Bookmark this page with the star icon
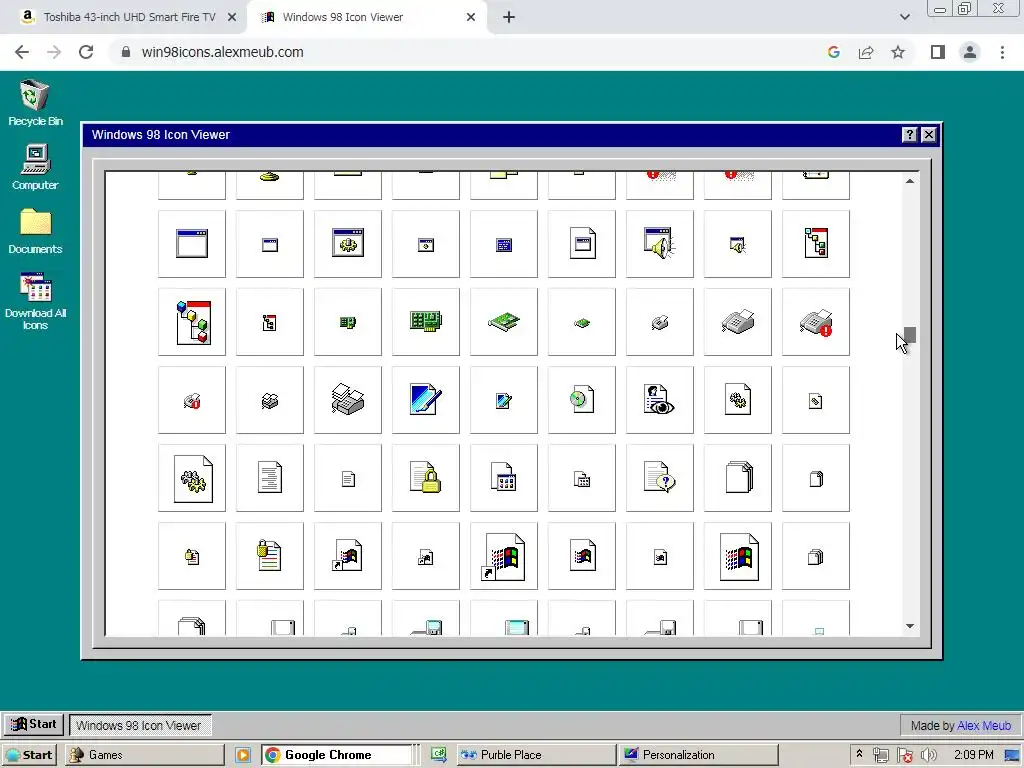 [898, 52]
